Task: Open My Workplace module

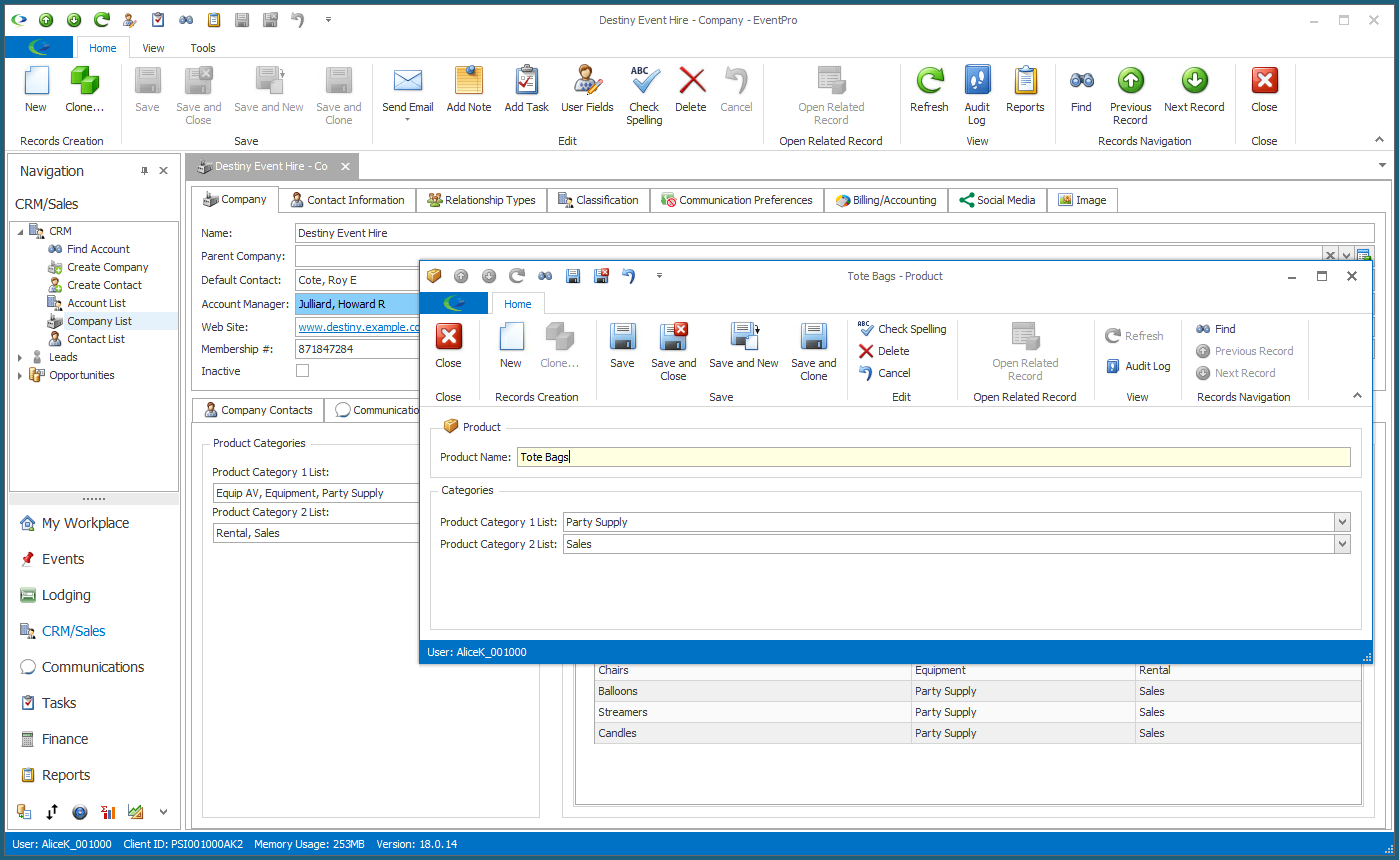Action: click(85, 523)
